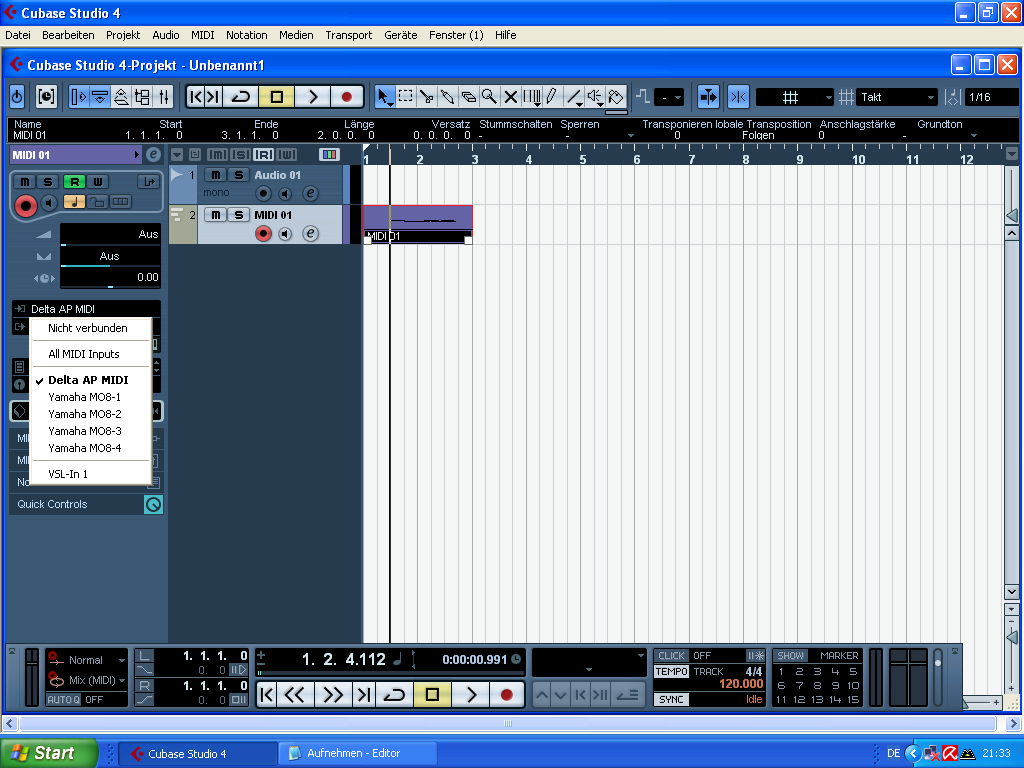Select the Glue tool
1024x768 pixels.
(447, 97)
